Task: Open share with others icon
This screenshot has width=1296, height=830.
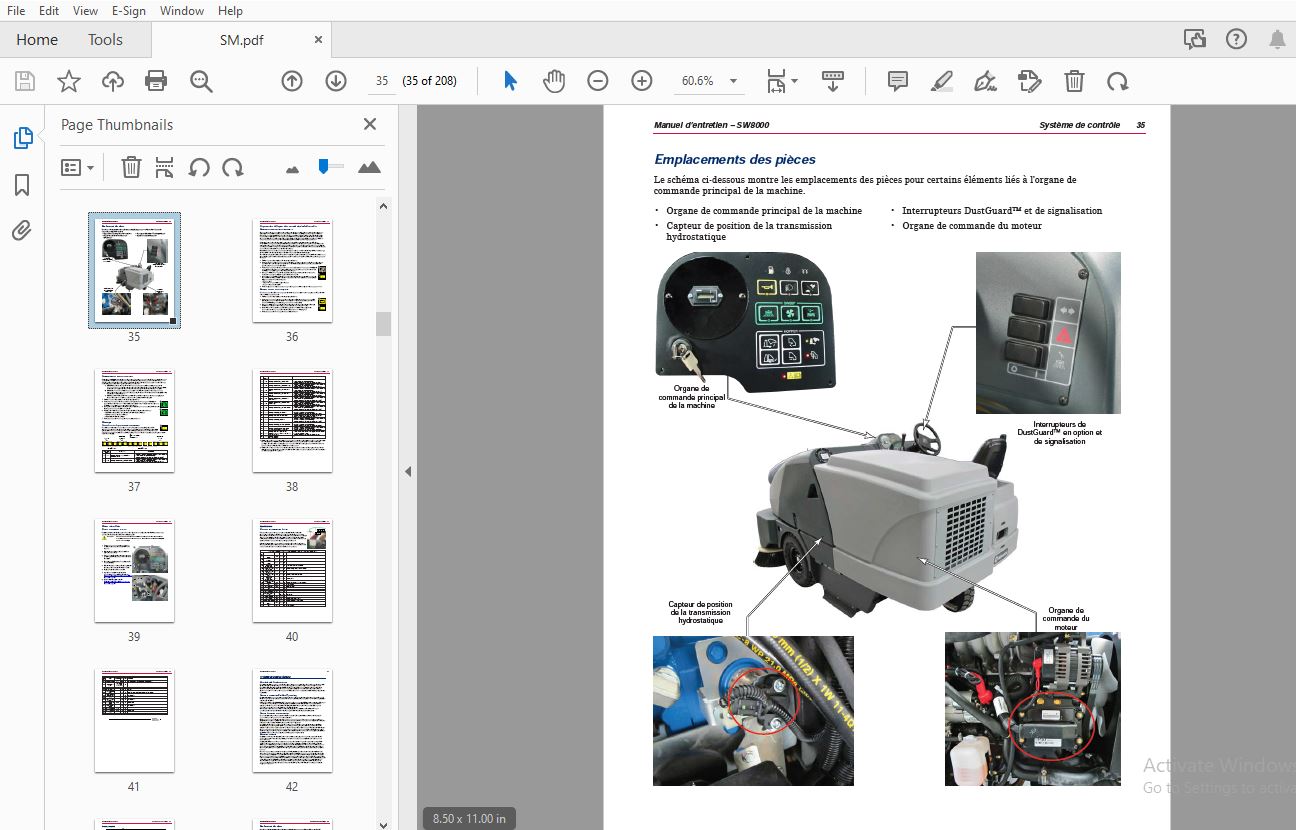Action: point(1194,40)
